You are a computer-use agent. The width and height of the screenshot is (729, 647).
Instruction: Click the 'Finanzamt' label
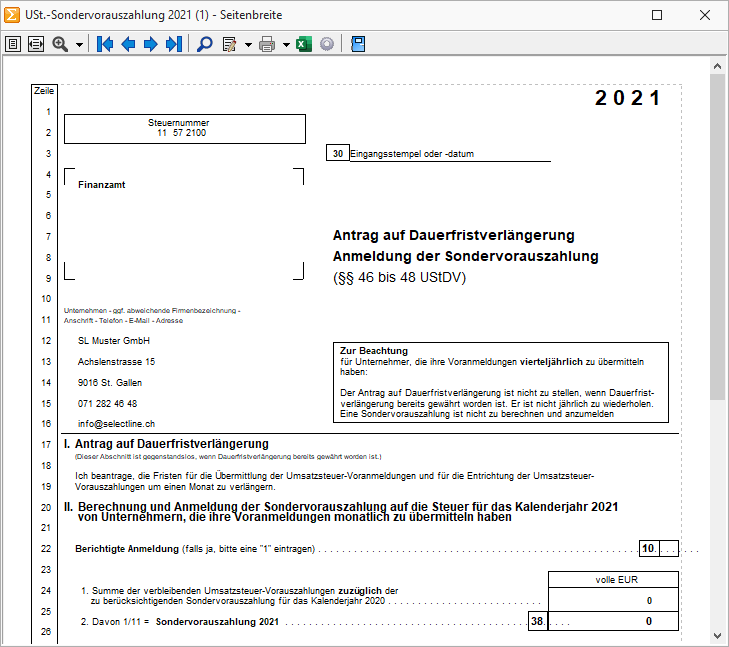tap(101, 185)
